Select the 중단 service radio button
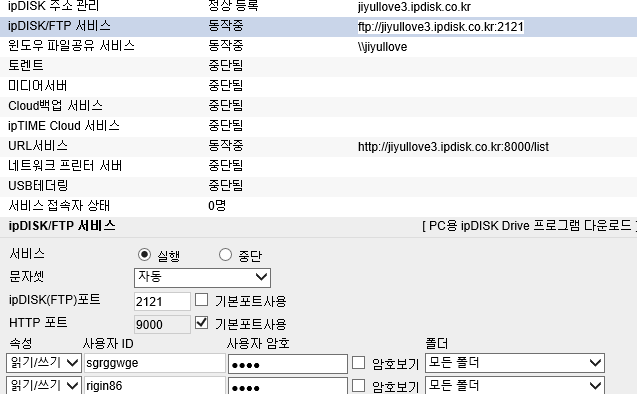 [225, 255]
